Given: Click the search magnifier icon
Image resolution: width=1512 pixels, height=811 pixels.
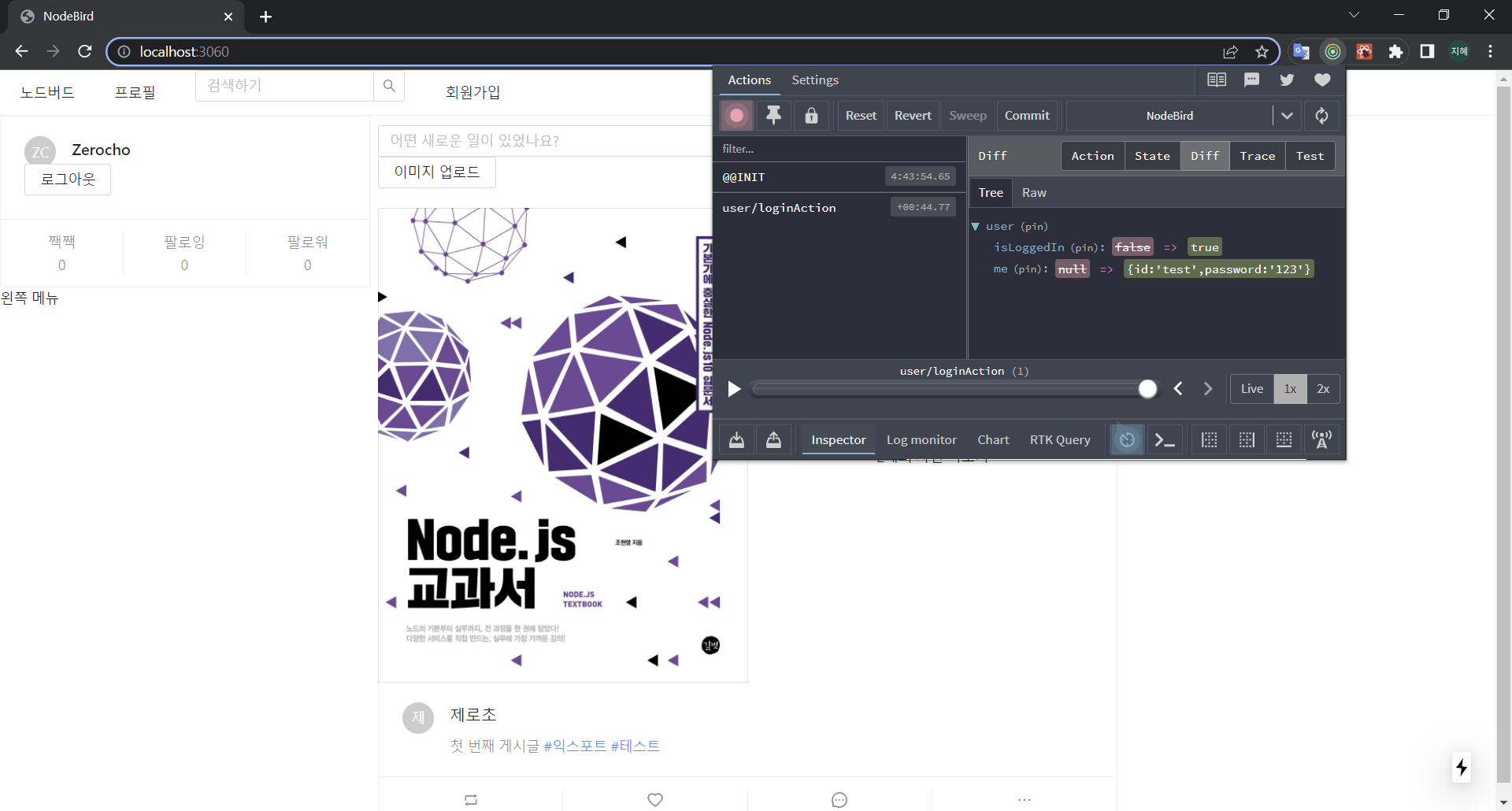Looking at the screenshot, I should [389, 86].
